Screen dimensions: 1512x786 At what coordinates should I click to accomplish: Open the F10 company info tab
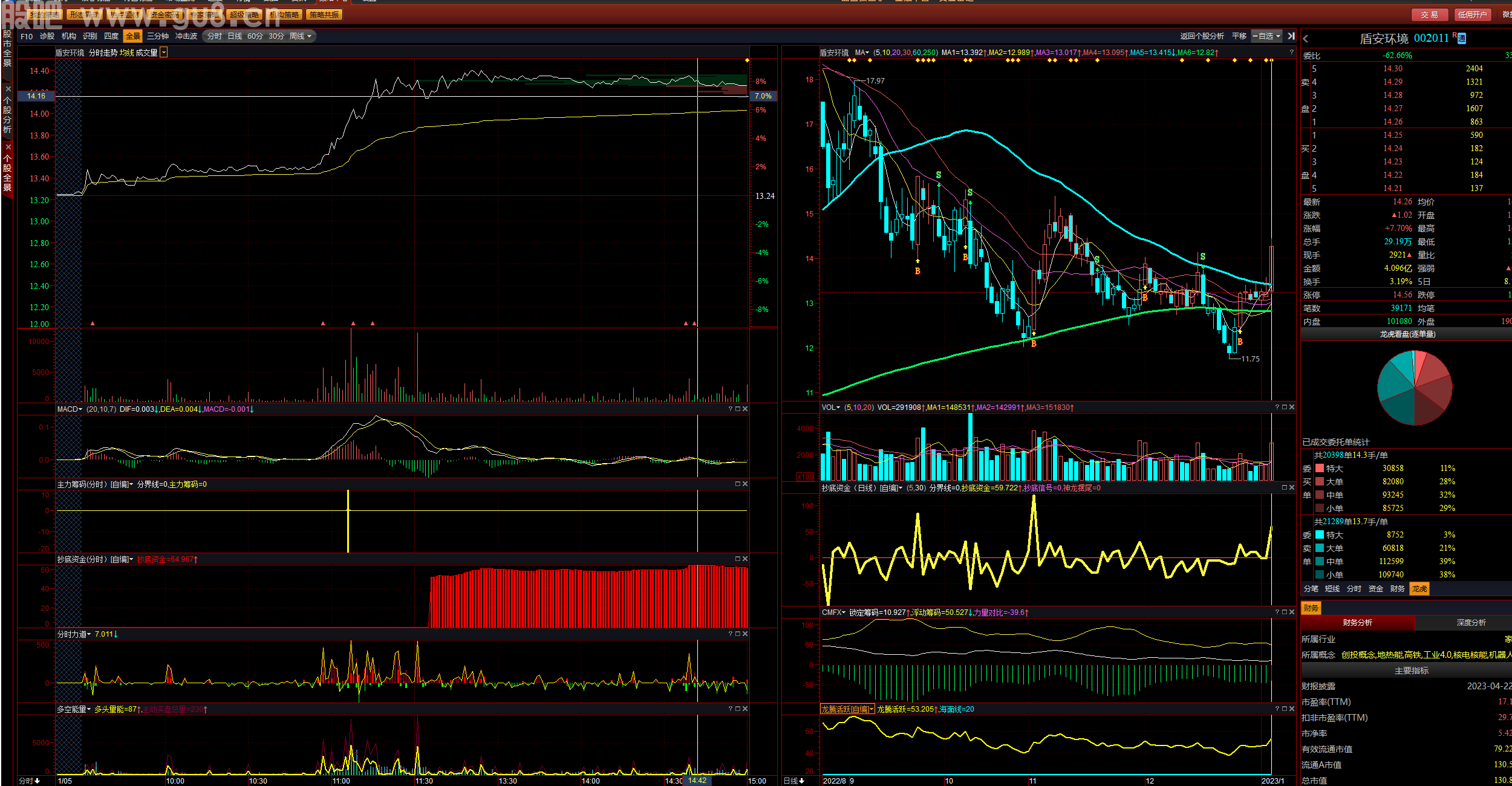coord(27,36)
